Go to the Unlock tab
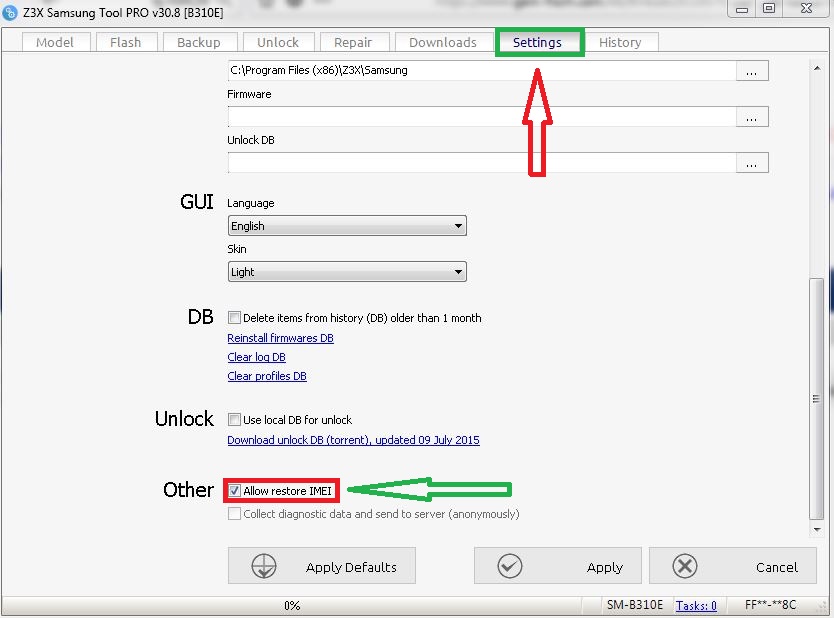The height and width of the screenshot is (618, 834). [278, 43]
